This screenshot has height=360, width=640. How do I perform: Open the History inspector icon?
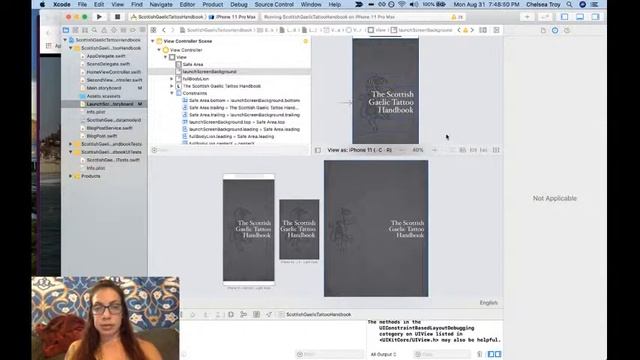coord(567,30)
